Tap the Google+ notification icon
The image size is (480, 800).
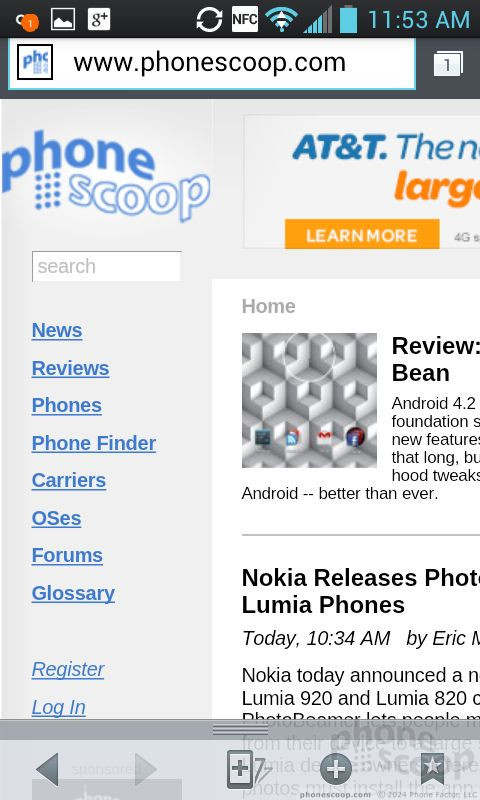[x=99, y=19]
